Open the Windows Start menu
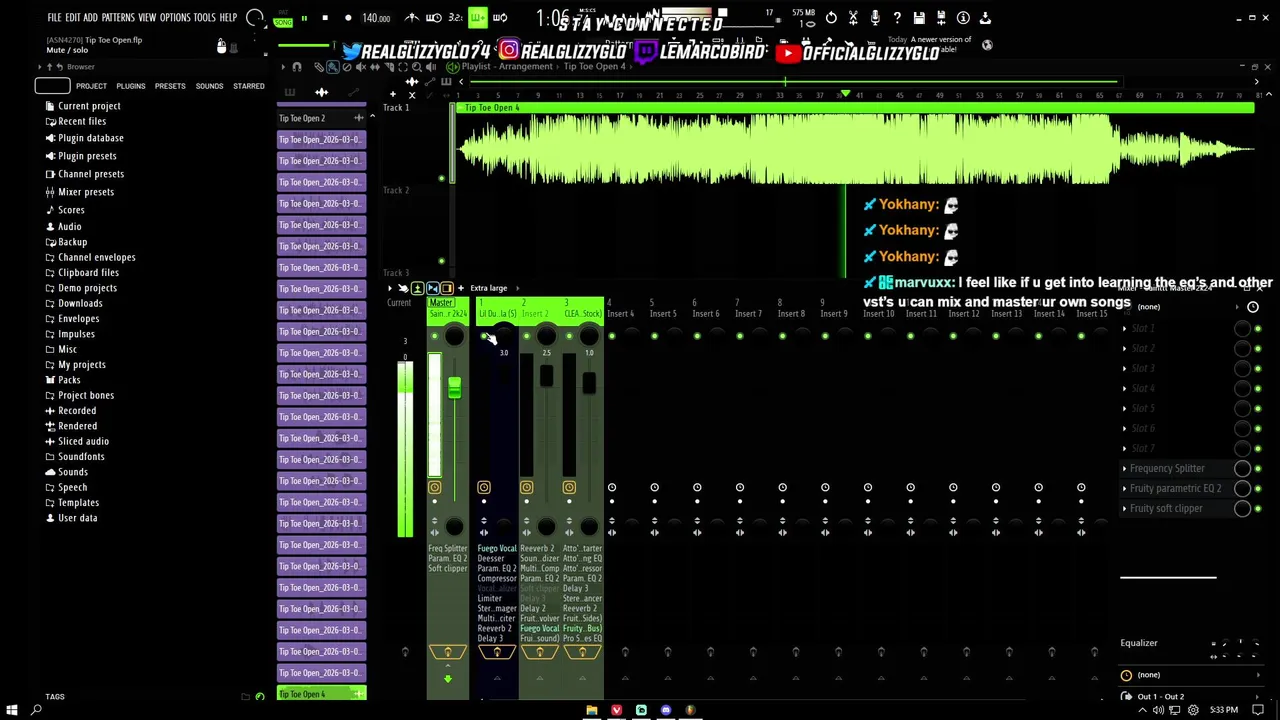Image resolution: width=1280 pixels, height=720 pixels. point(12,710)
